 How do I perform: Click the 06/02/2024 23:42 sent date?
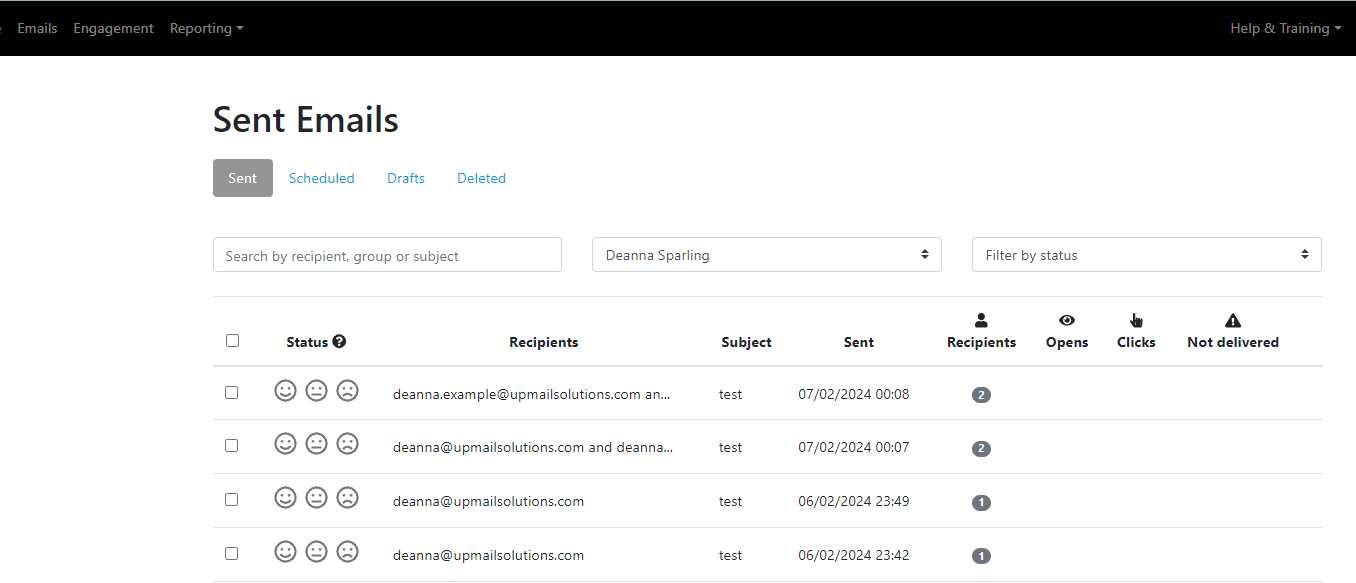(x=854, y=555)
